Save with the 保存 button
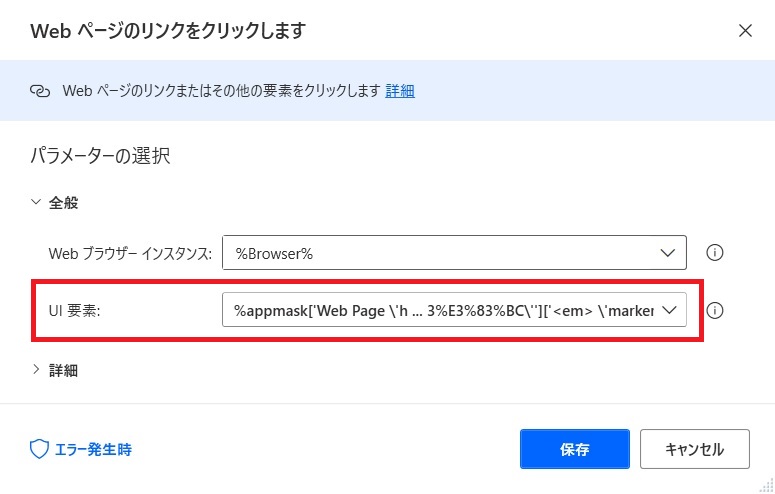775x494 pixels. [x=575, y=449]
